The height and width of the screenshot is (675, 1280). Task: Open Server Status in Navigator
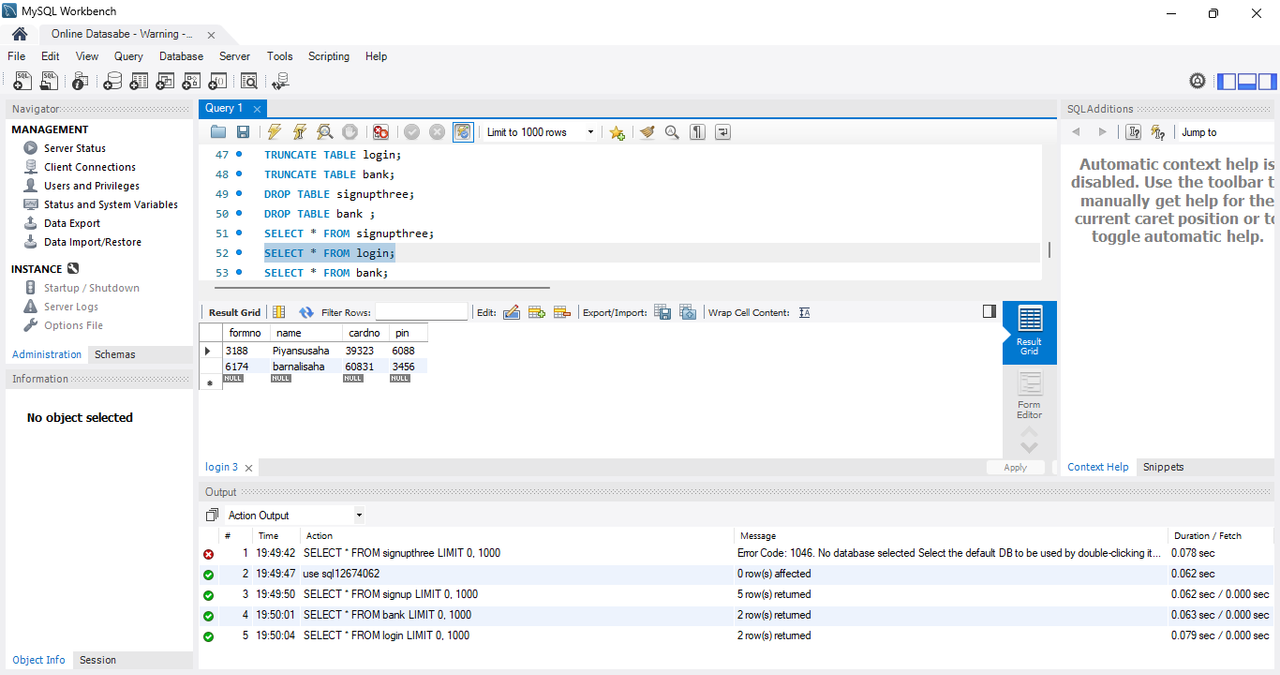coord(75,148)
